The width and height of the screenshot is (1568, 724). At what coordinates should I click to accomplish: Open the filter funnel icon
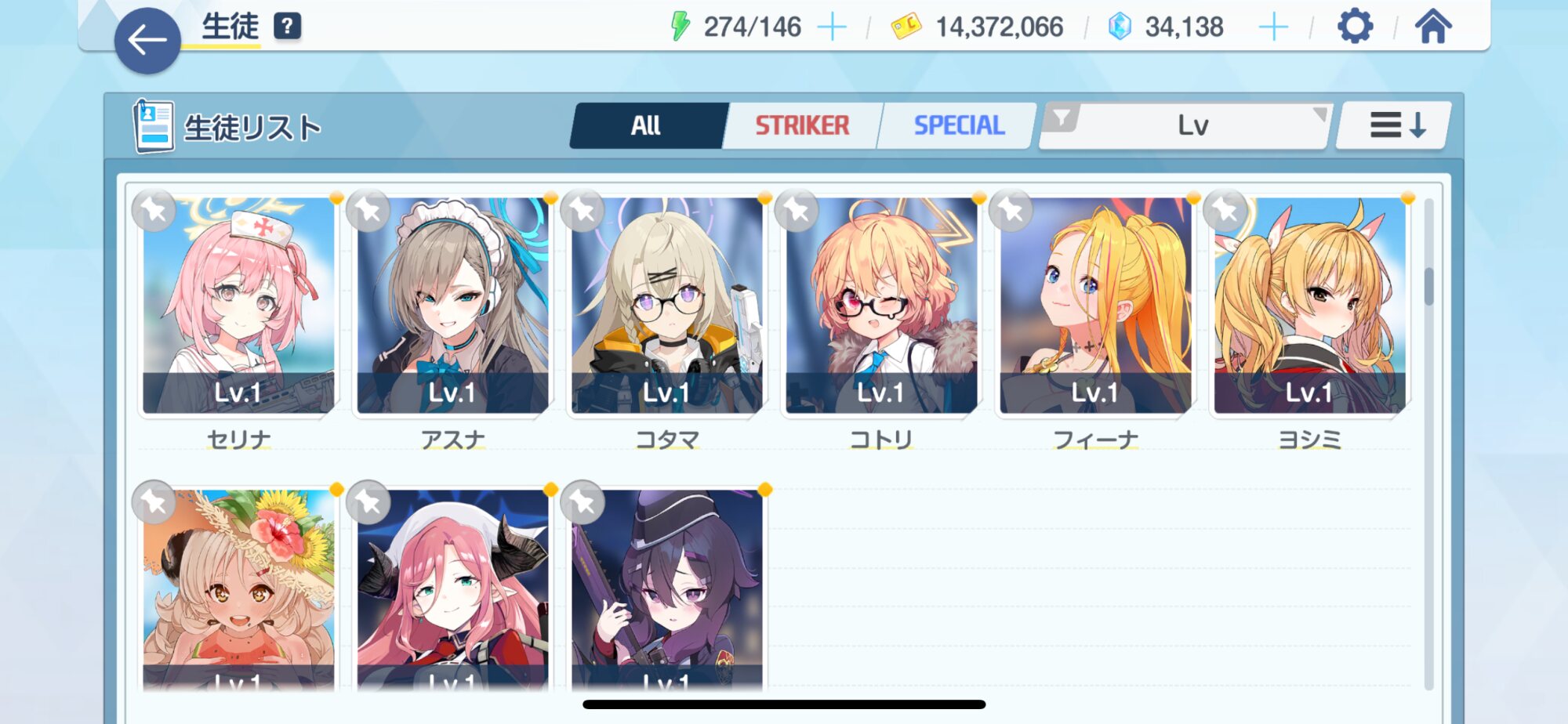[1062, 118]
